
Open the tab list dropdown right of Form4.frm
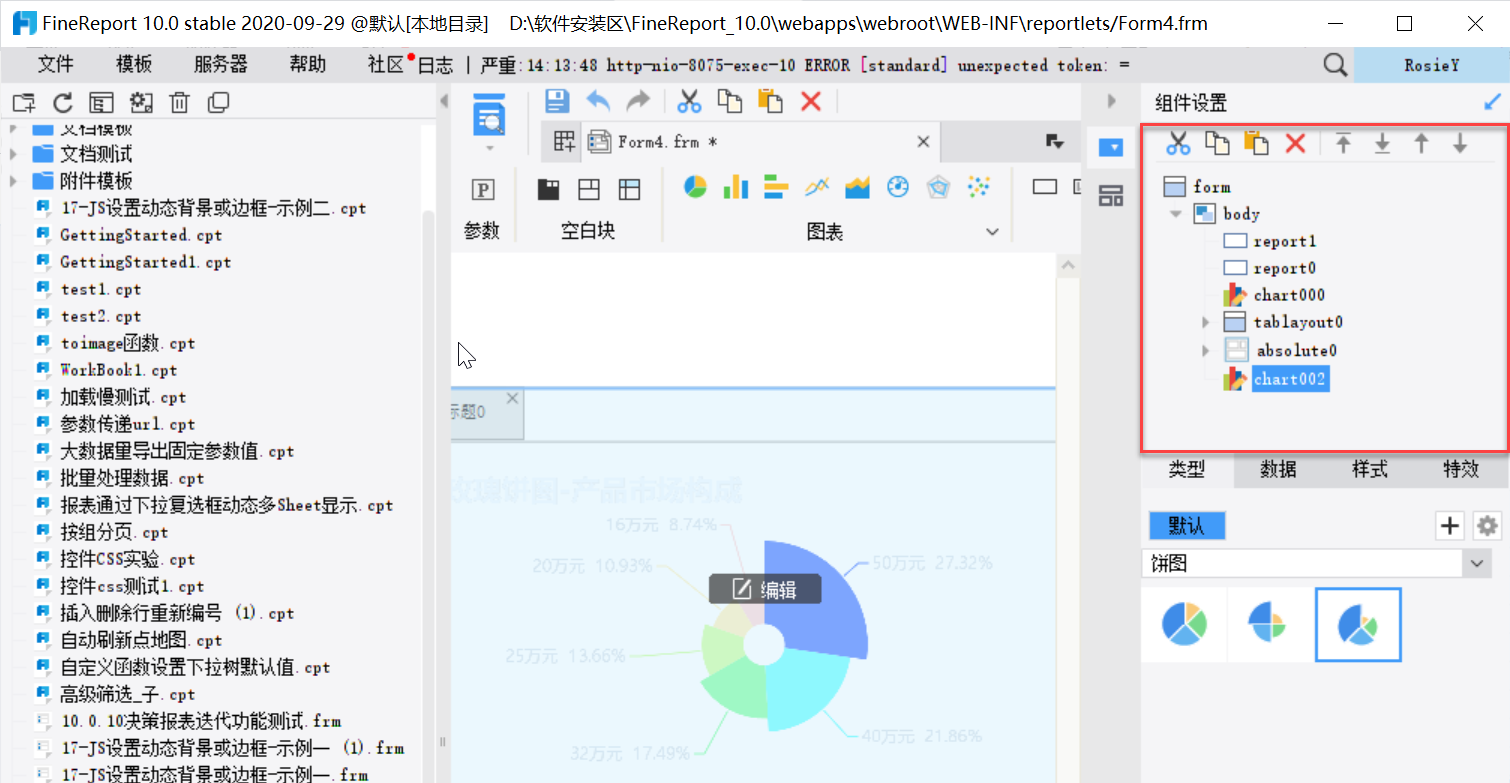point(1055,142)
